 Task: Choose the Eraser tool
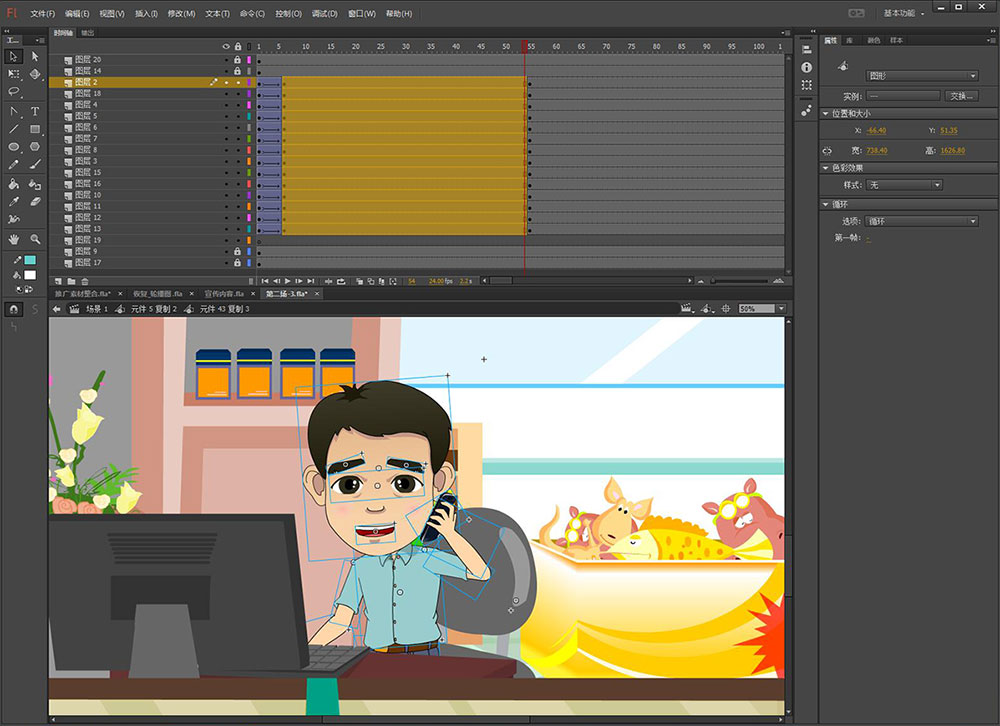35,201
